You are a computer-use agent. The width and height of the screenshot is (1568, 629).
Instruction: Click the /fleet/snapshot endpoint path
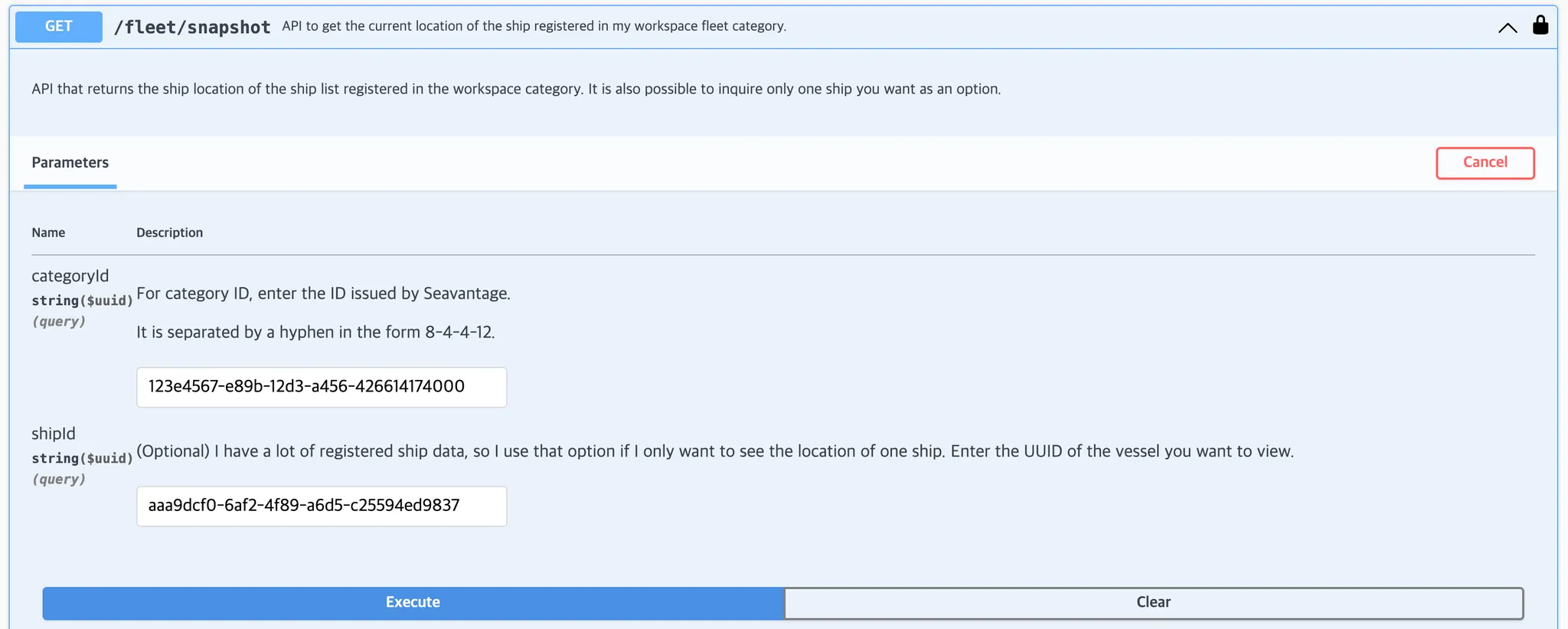pos(191,28)
